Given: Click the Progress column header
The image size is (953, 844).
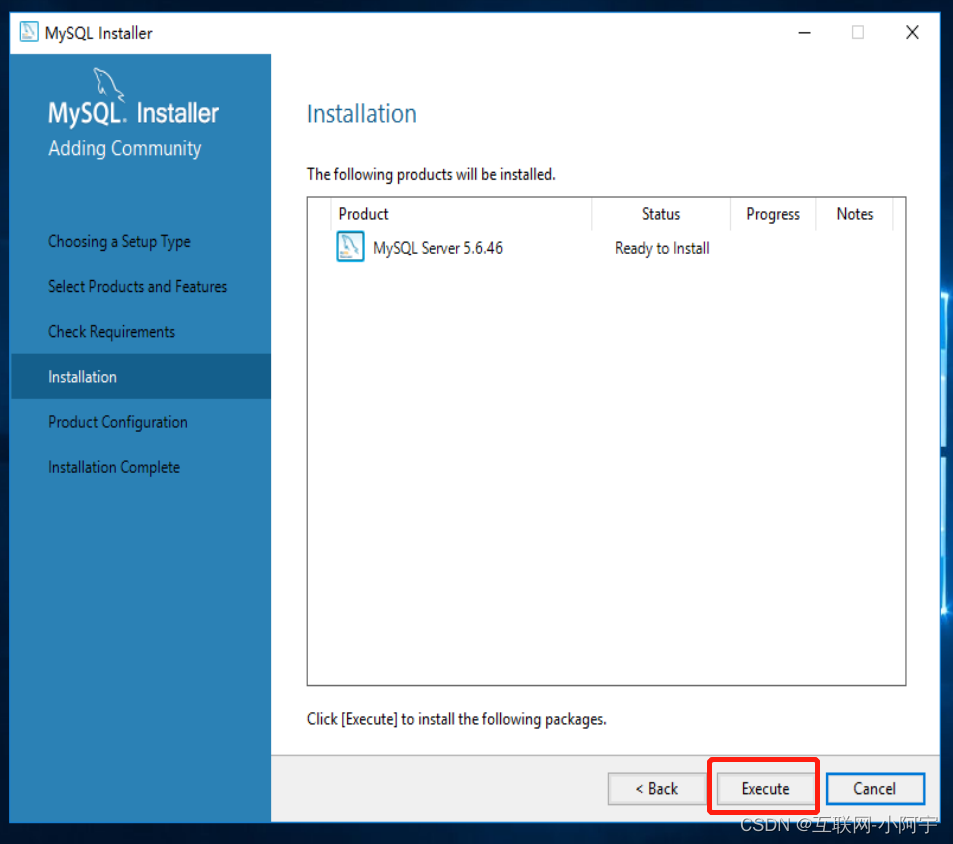Looking at the screenshot, I should click(772, 214).
